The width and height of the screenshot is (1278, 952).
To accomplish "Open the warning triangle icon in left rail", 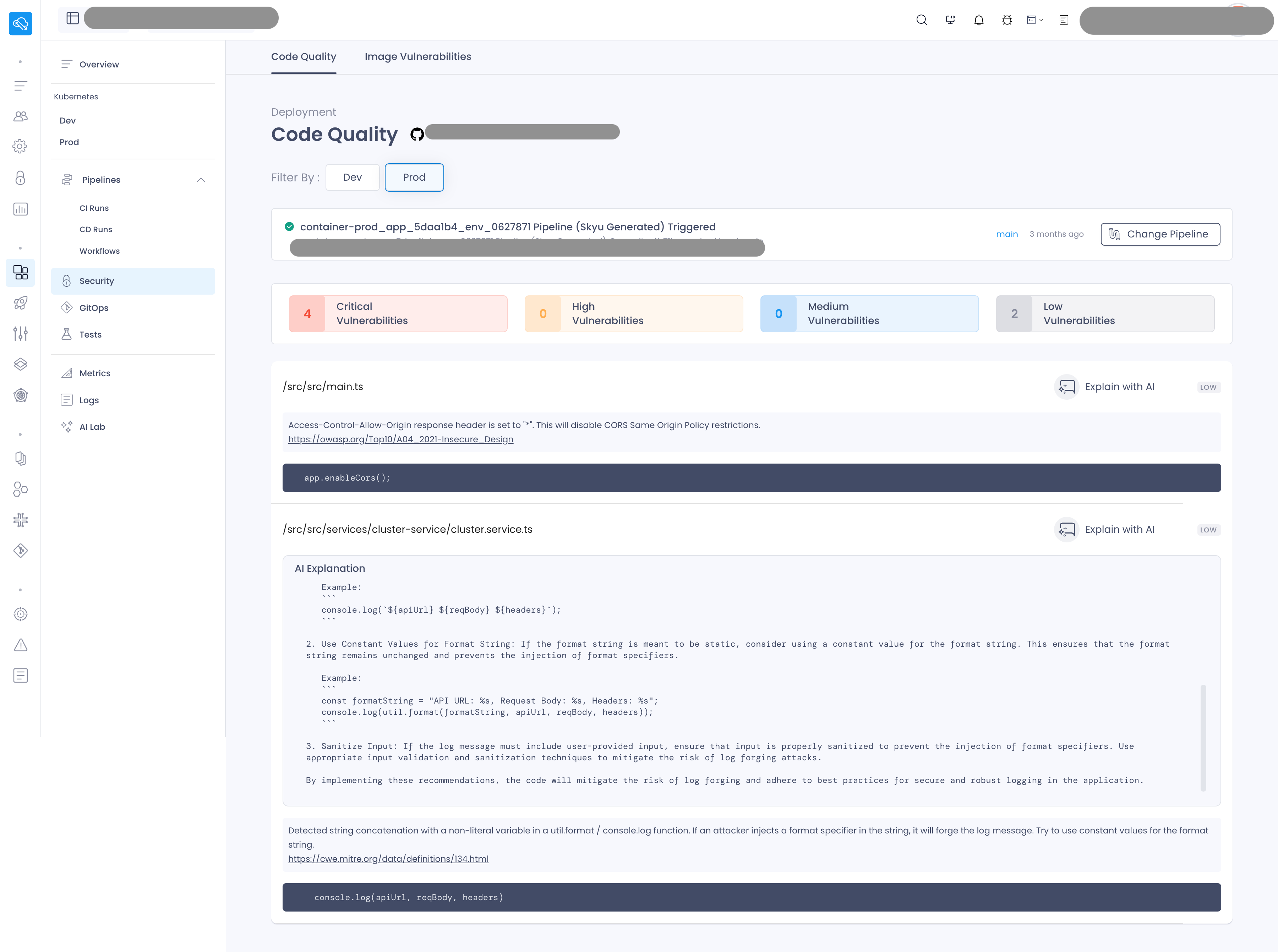I will (21, 645).
